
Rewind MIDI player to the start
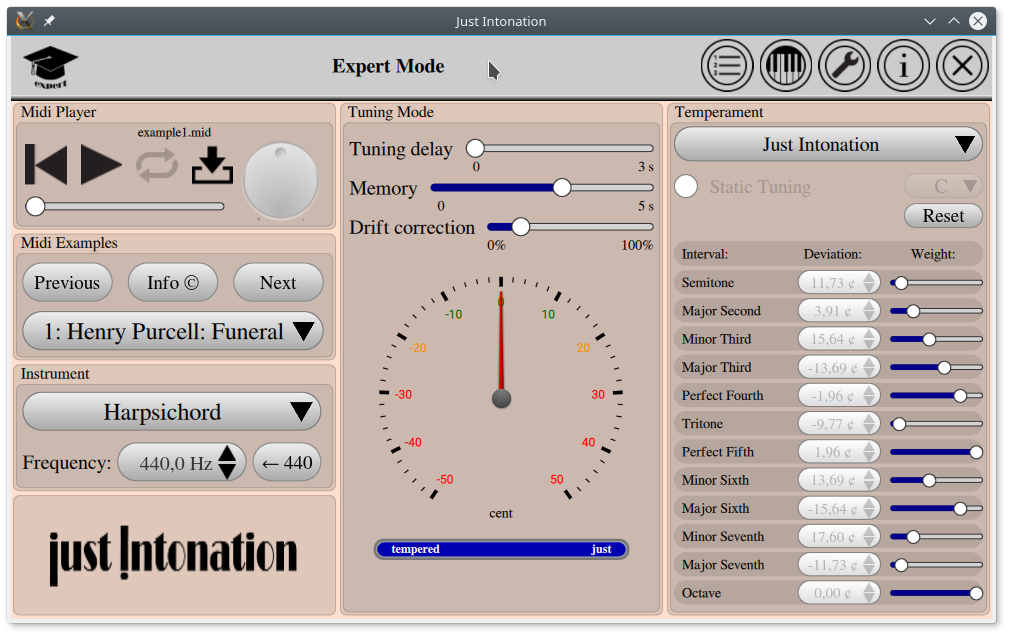click(x=46, y=165)
